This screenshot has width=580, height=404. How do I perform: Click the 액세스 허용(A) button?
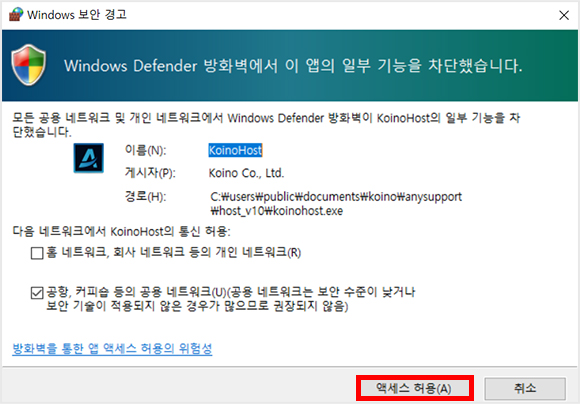[x=414, y=388]
